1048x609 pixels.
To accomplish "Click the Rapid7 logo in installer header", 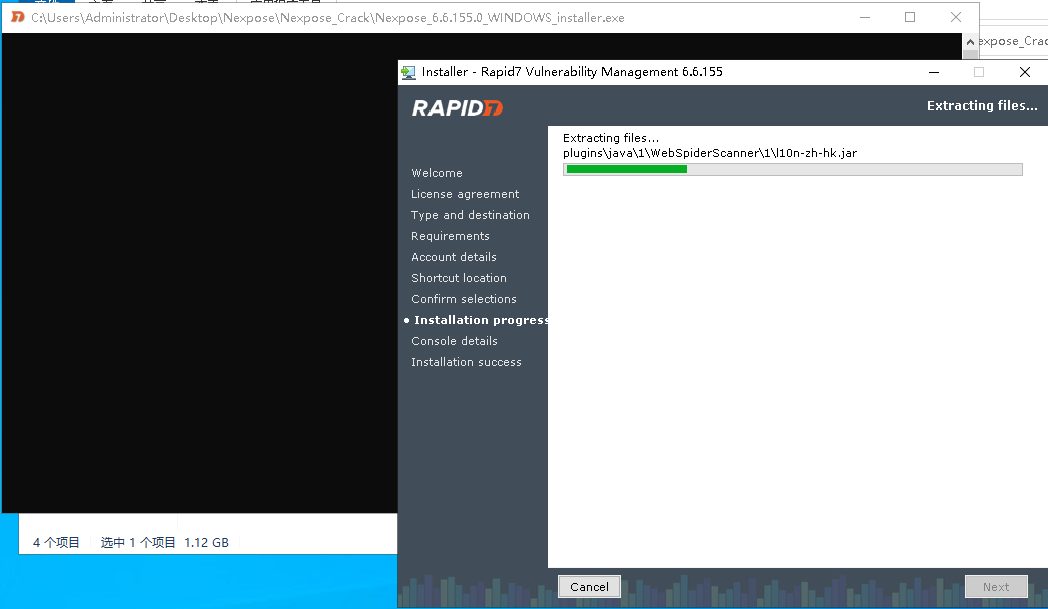I will [457, 108].
